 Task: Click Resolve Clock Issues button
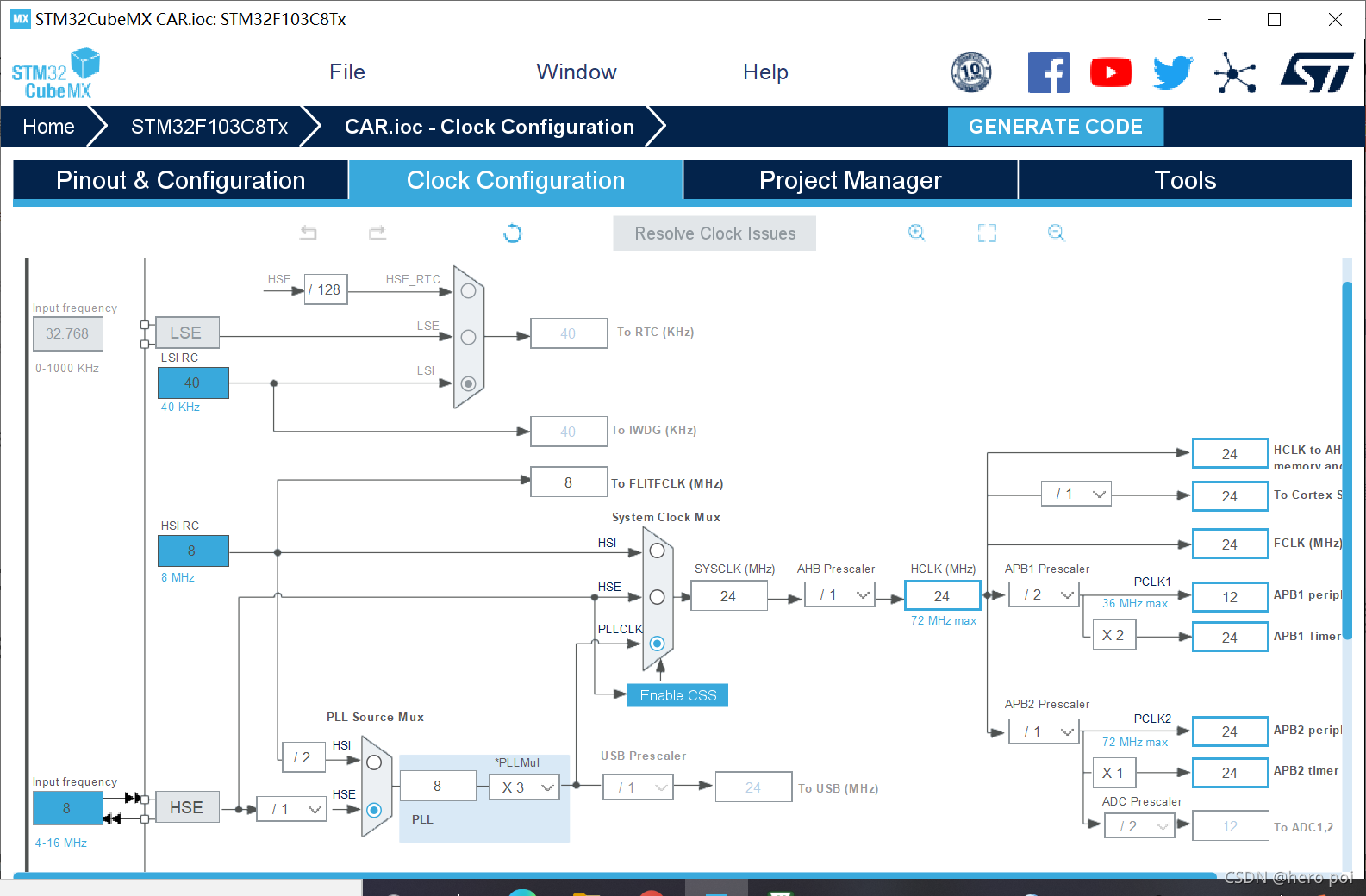tap(714, 233)
